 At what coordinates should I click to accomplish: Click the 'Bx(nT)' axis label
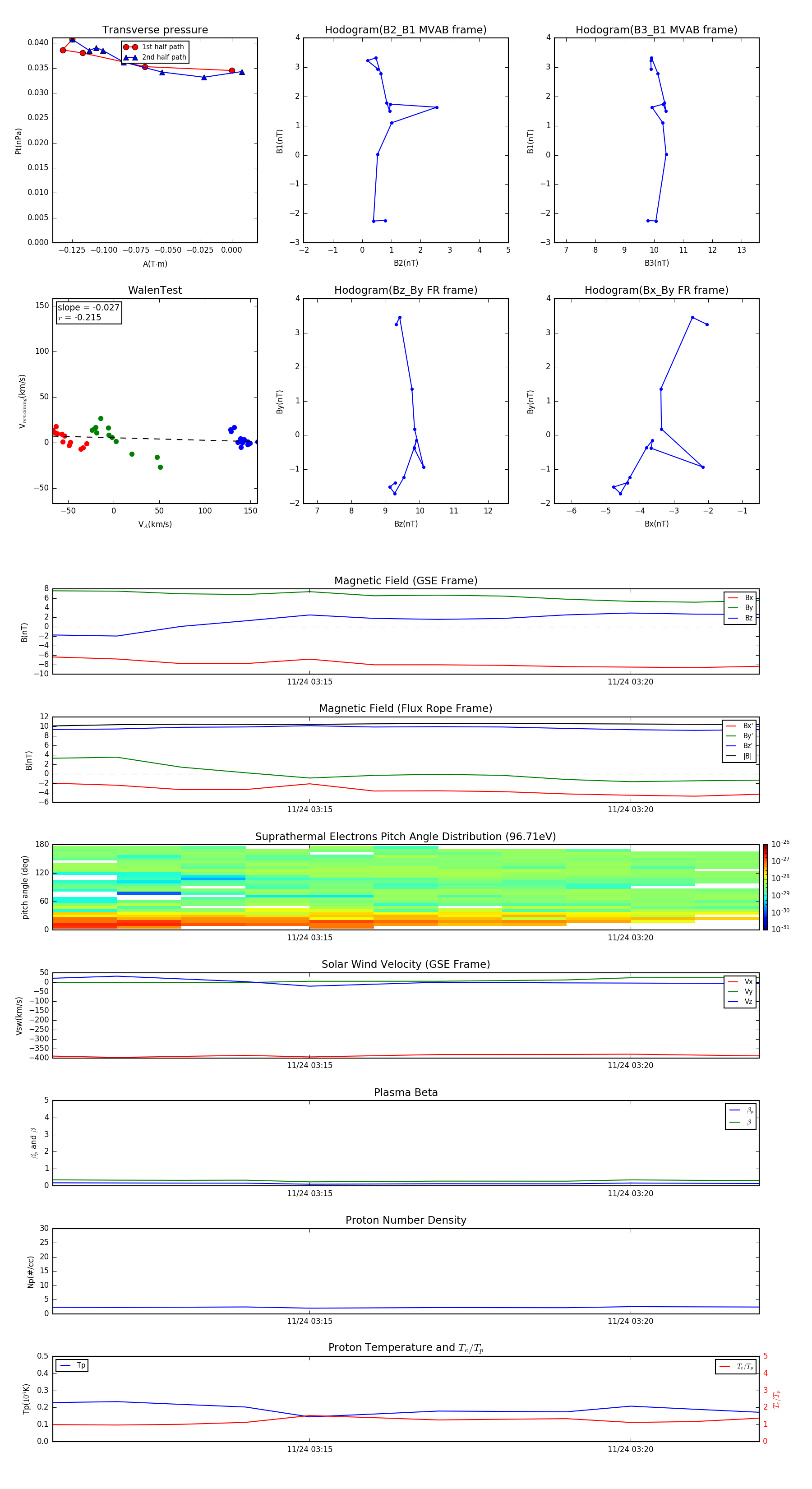pos(656,524)
